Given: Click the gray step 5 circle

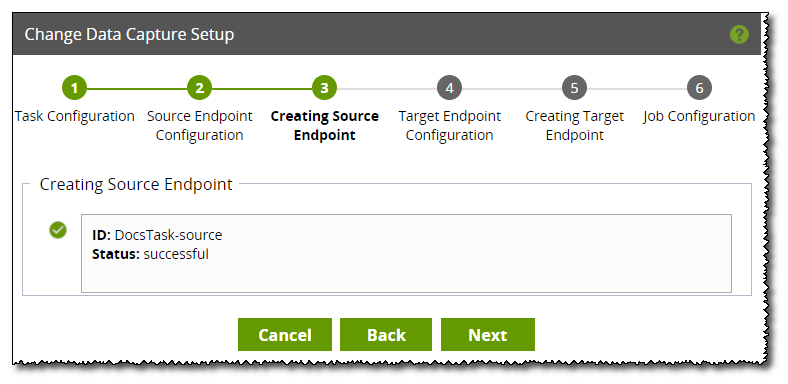Looking at the screenshot, I should tap(574, 88).
